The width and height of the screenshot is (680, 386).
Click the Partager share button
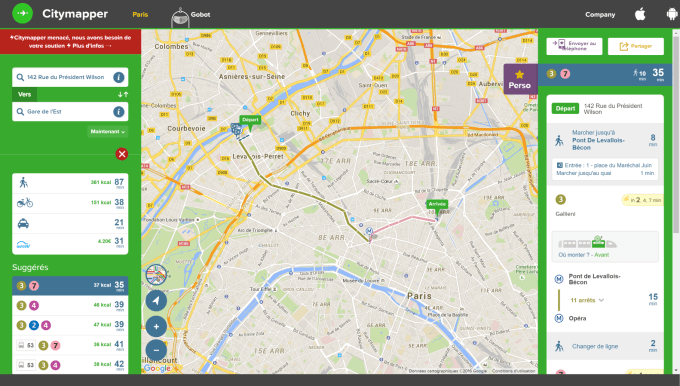(636, 46)
